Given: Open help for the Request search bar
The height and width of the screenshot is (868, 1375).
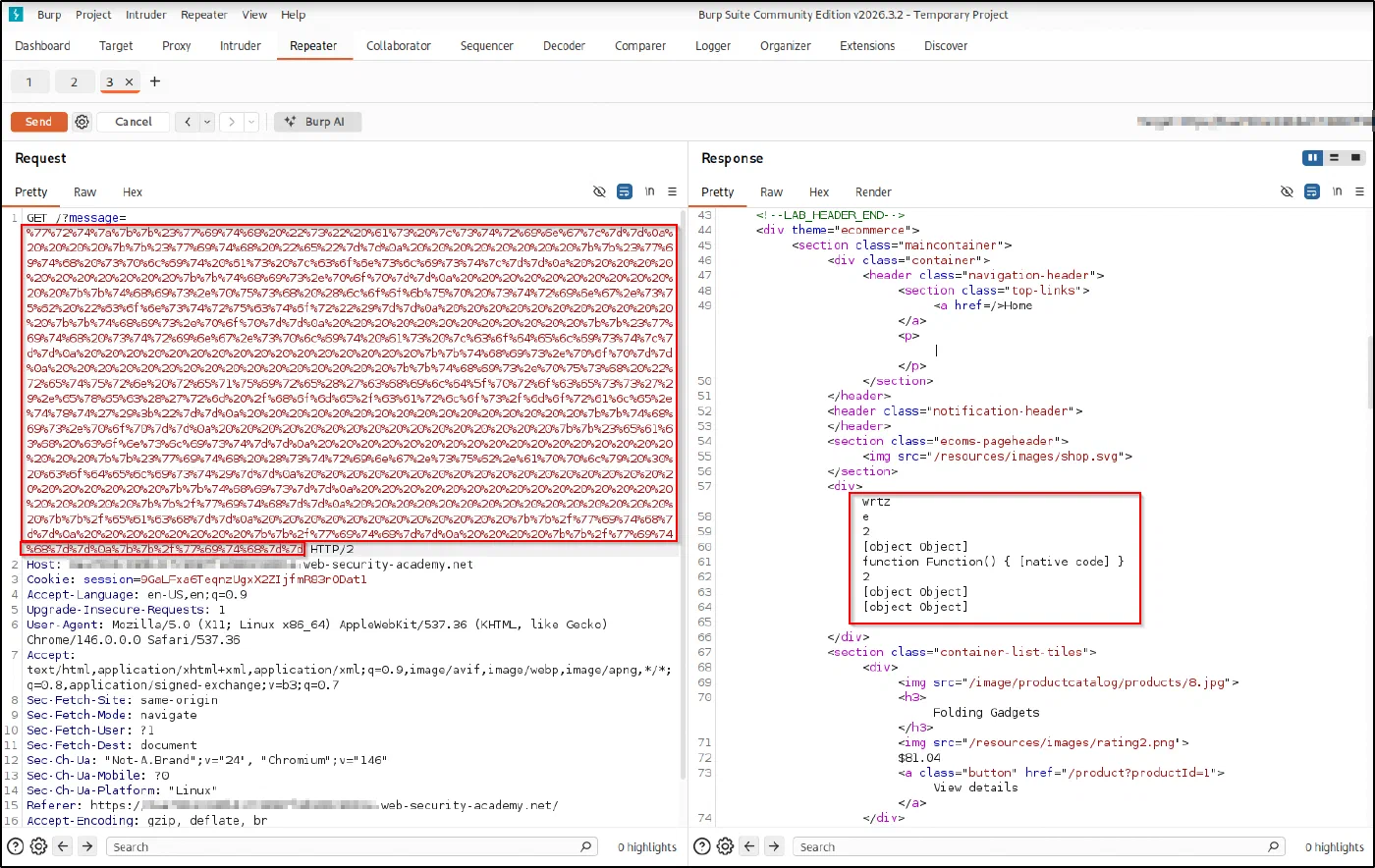Looking at the screenshot, I should 16,846.
